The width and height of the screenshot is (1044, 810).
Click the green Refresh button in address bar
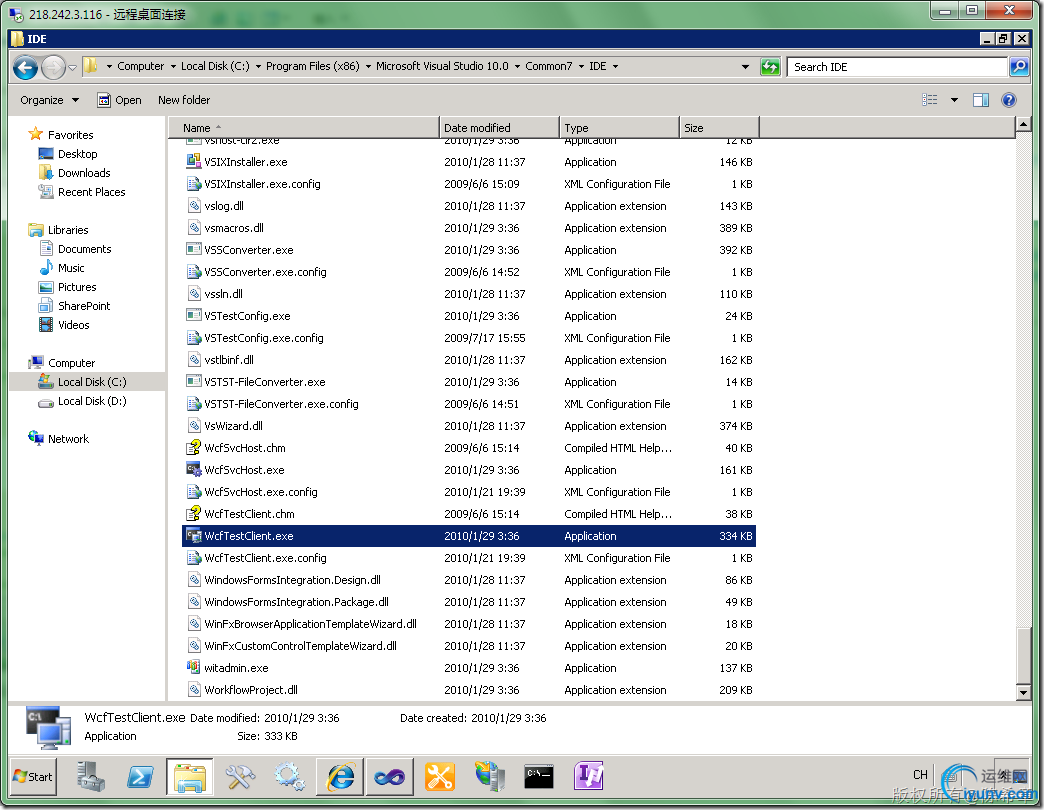click(x=770, y=67)
